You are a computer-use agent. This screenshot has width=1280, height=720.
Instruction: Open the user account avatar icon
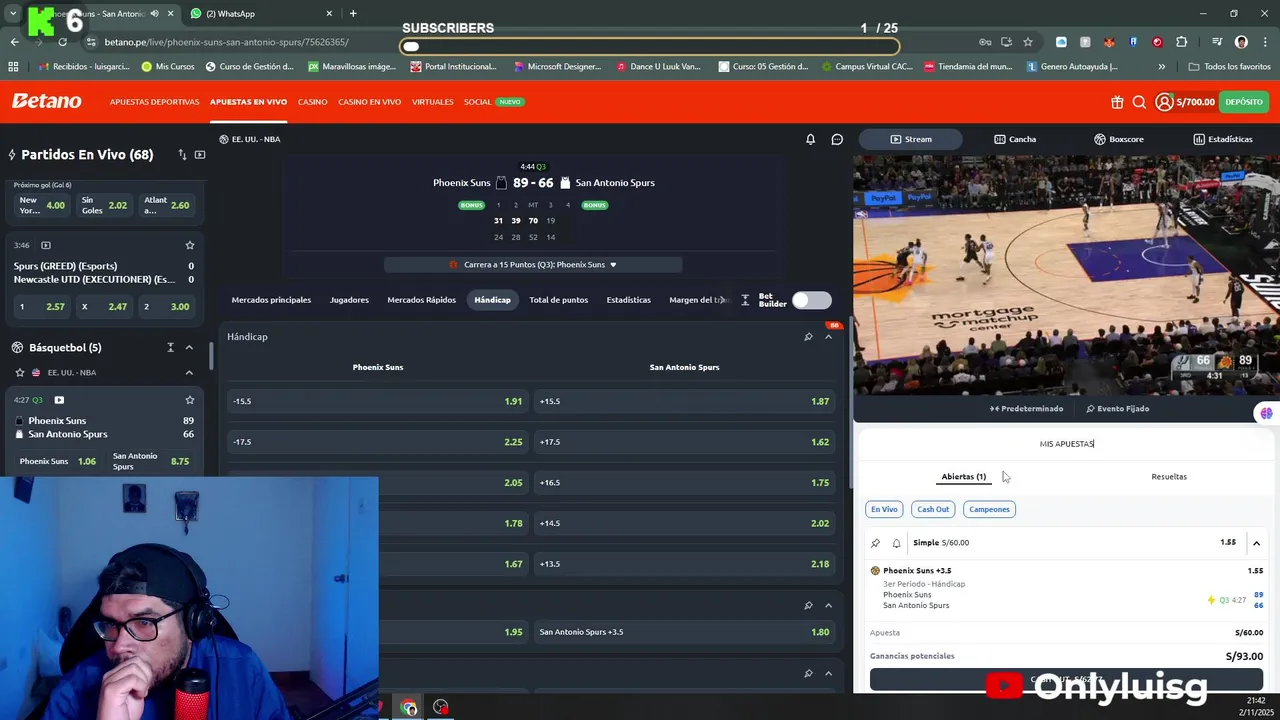tap(1164, 102)
